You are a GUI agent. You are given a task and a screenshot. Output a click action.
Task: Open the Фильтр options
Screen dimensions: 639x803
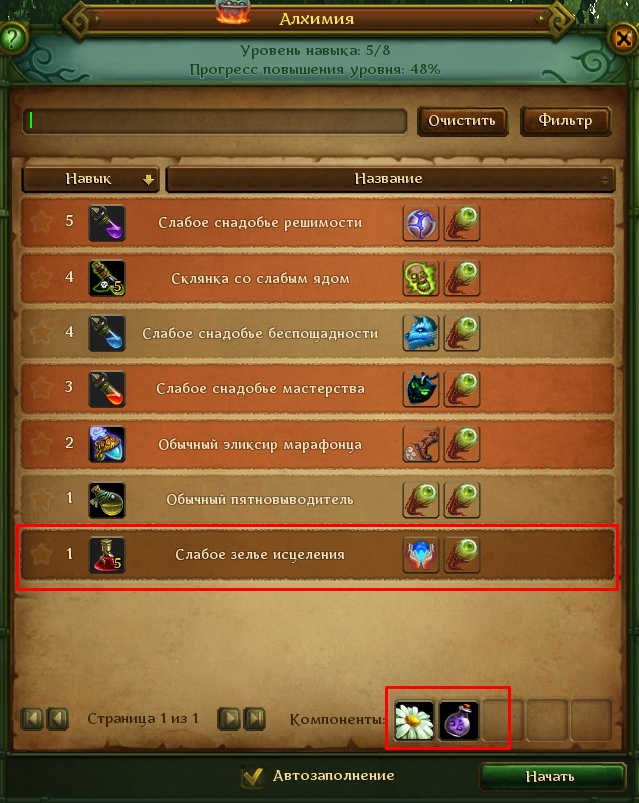point(565,121)
